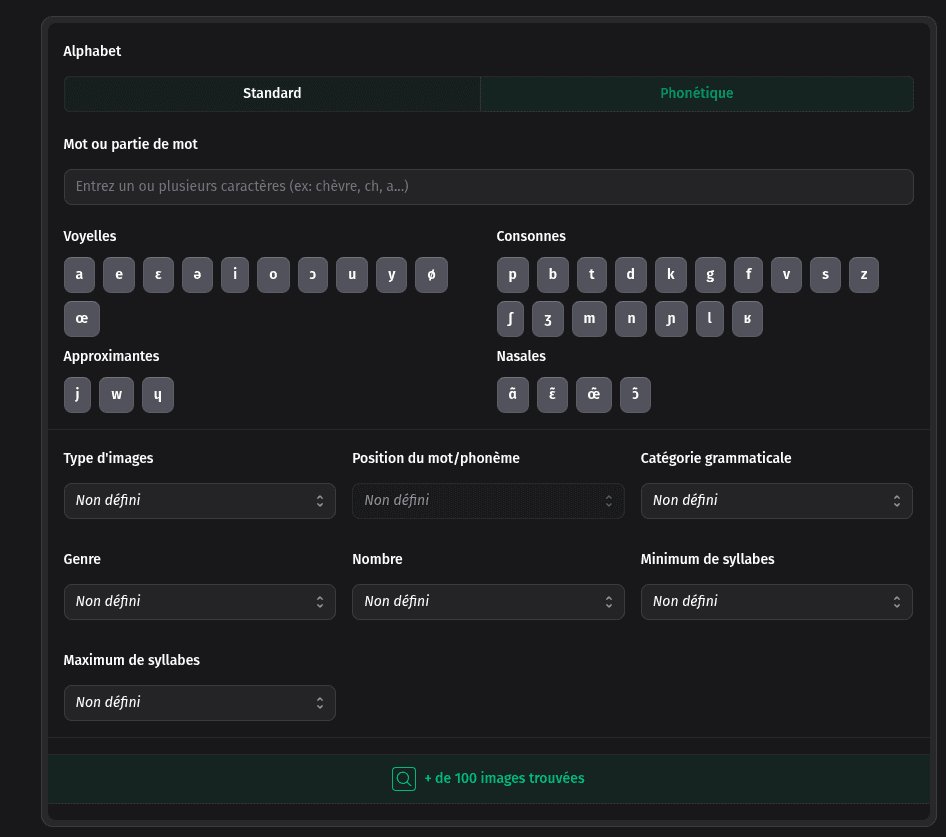Select the ɔ̃ nasal vowel key

click(x=635, y=395)
